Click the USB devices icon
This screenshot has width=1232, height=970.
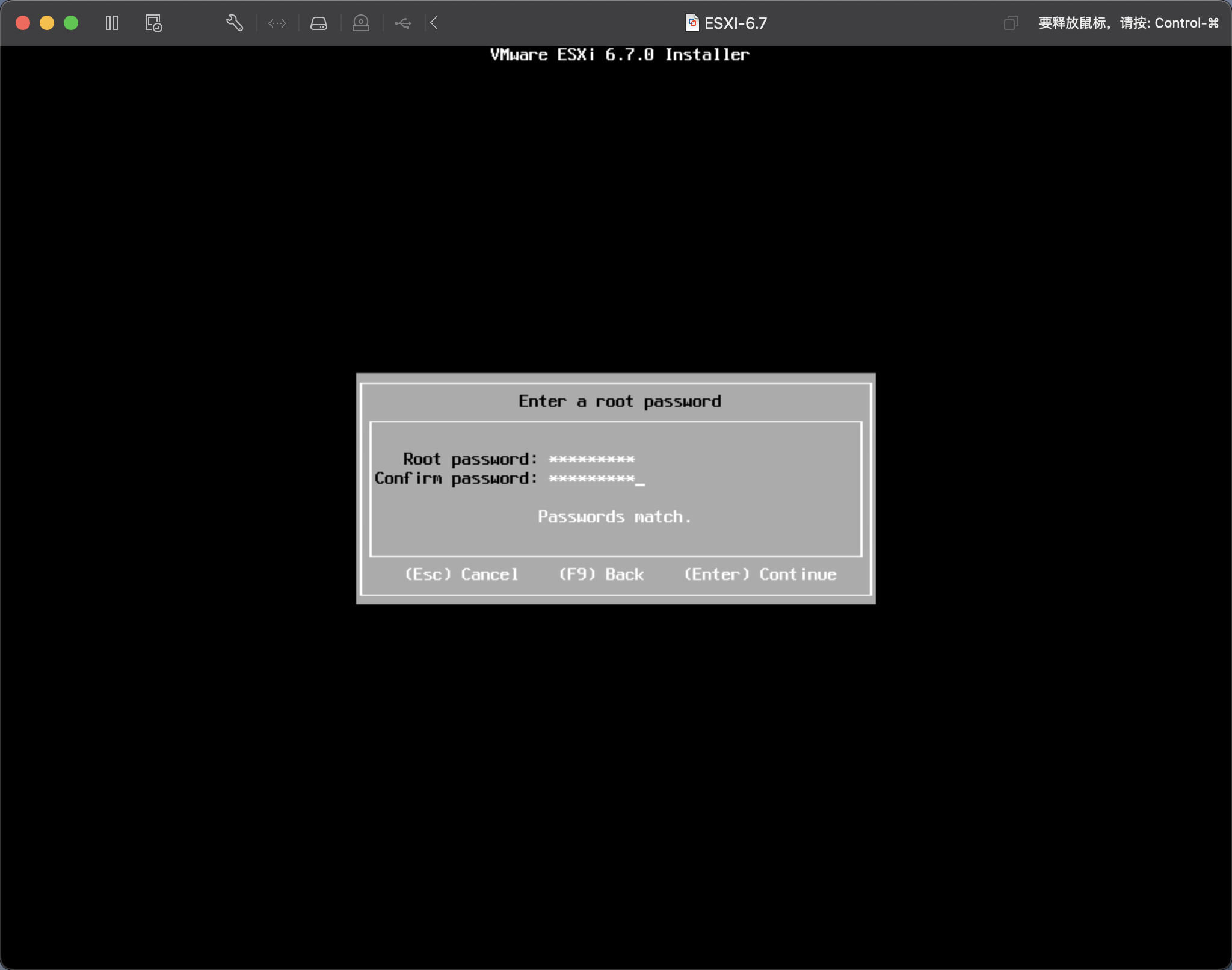click(403, 23)
